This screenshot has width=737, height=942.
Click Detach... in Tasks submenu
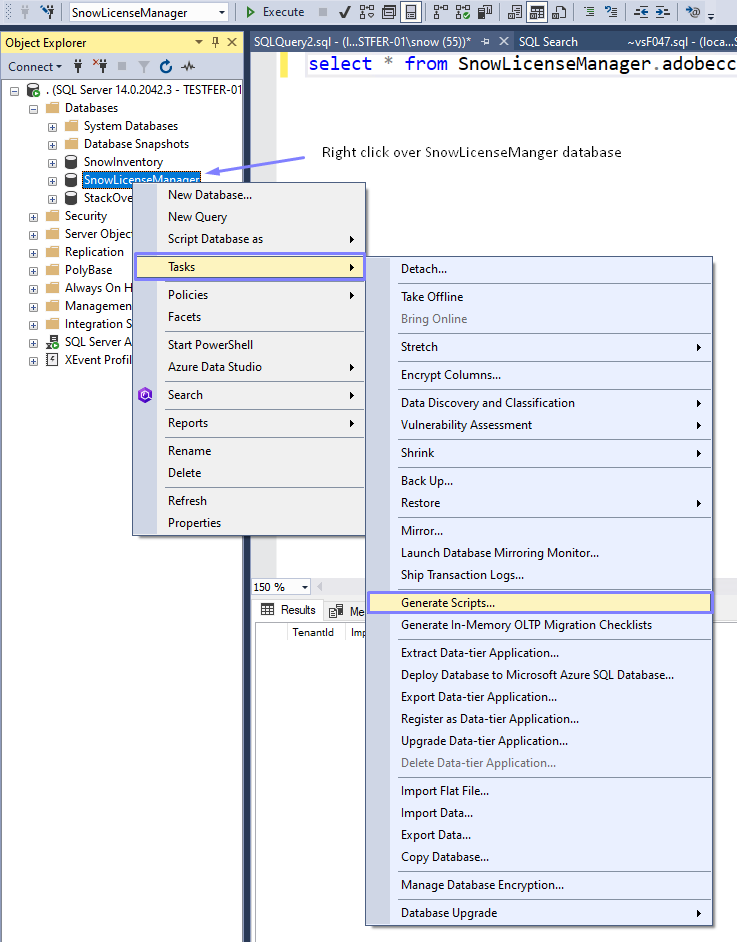point(539,269)
